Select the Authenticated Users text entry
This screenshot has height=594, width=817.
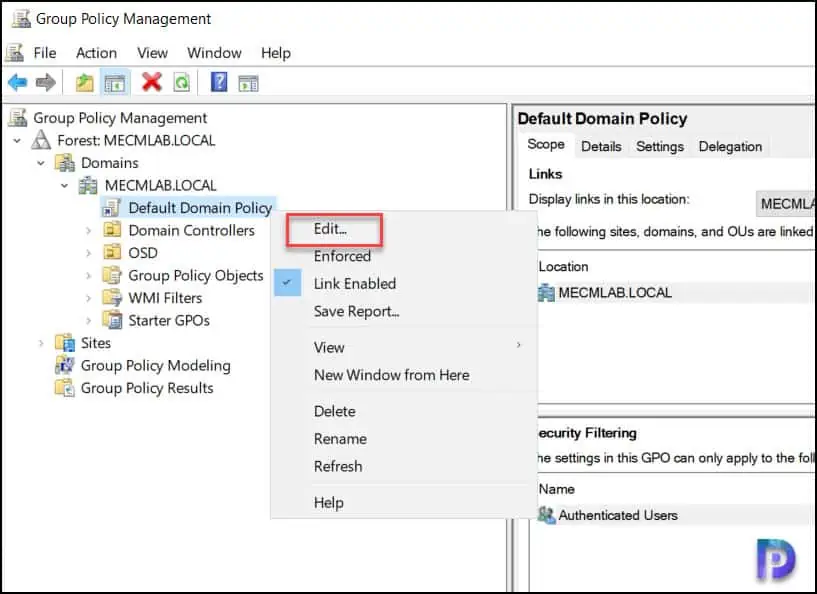pos(618,515)
